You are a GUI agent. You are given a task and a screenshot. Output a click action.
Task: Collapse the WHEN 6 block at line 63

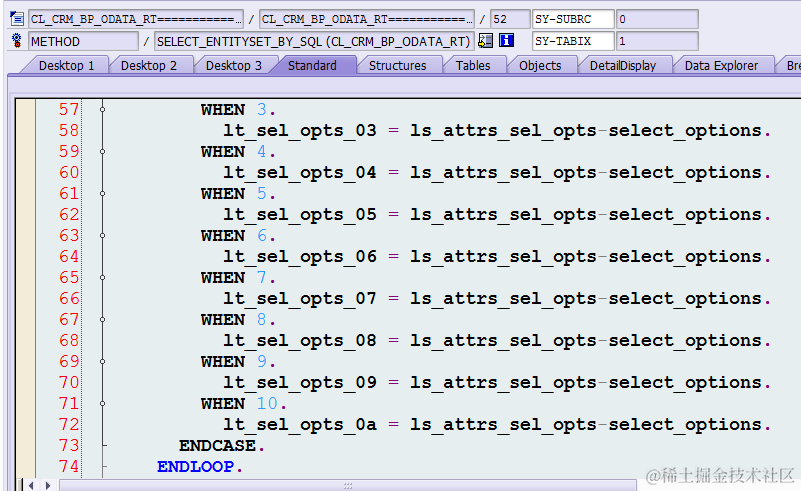click(103, 236)
